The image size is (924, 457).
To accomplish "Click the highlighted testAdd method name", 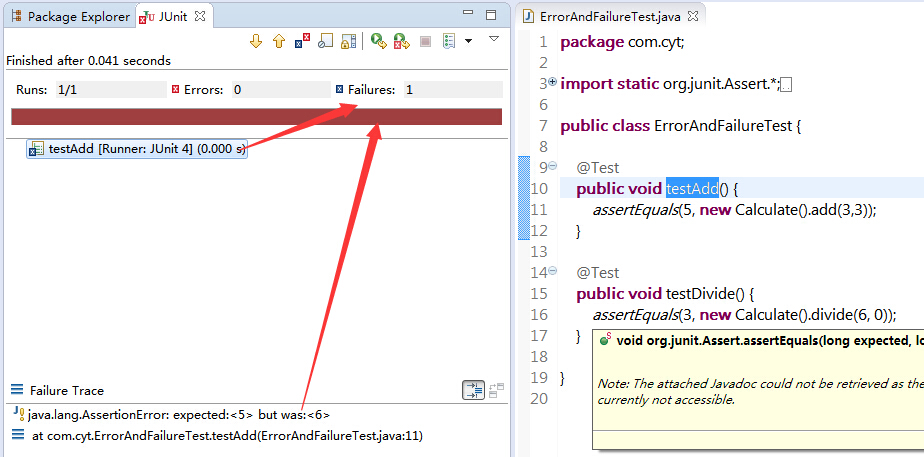I will click(692, 188).
